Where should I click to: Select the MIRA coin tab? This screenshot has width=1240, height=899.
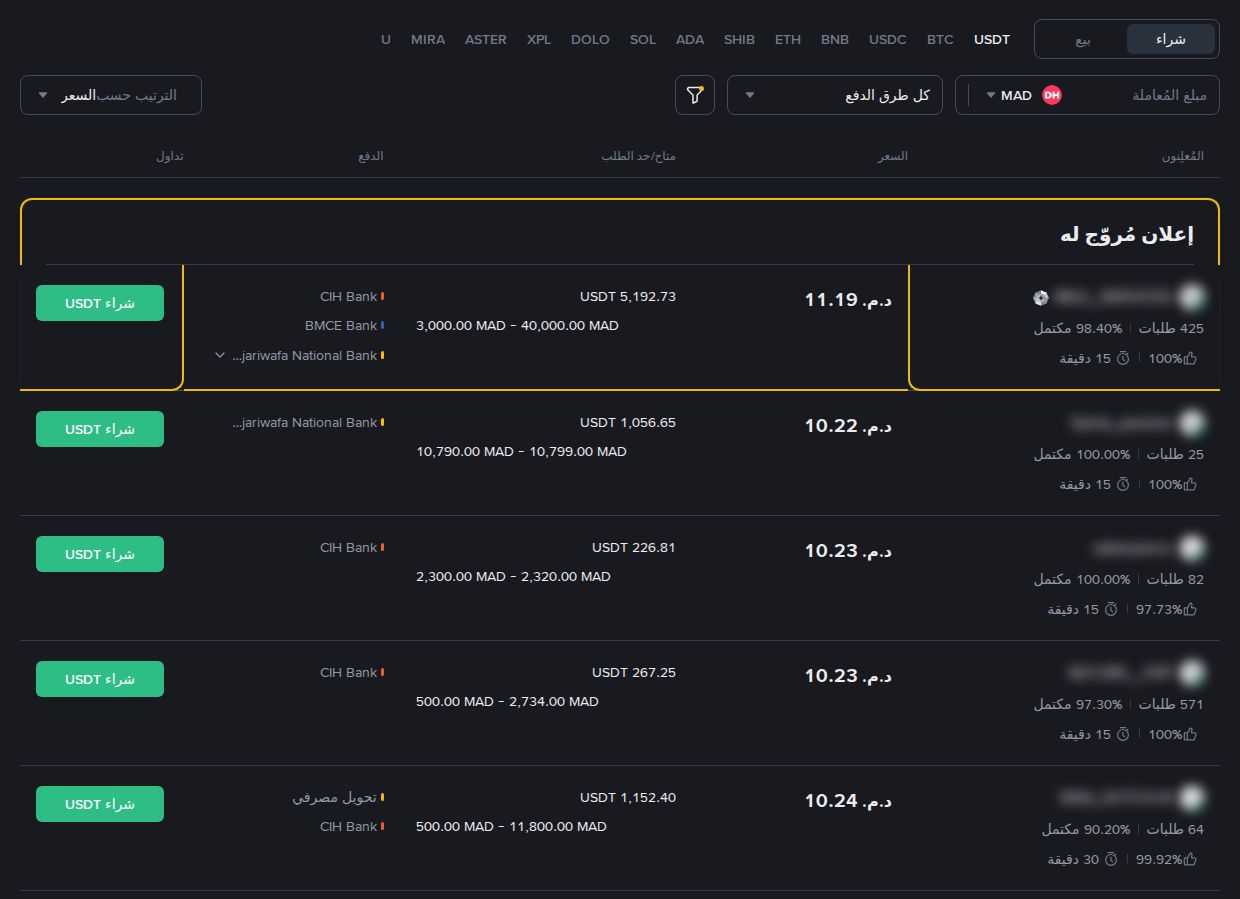[428, 40]
